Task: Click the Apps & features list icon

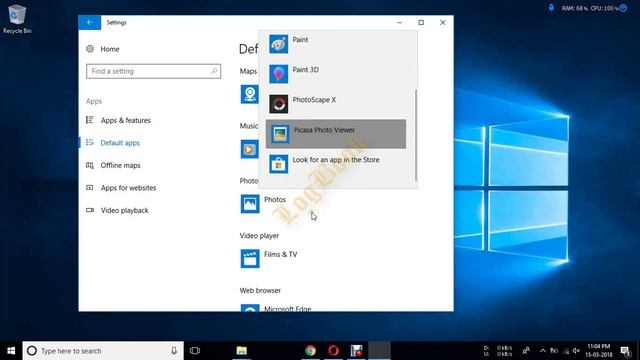Action: (x=90, y=120)
